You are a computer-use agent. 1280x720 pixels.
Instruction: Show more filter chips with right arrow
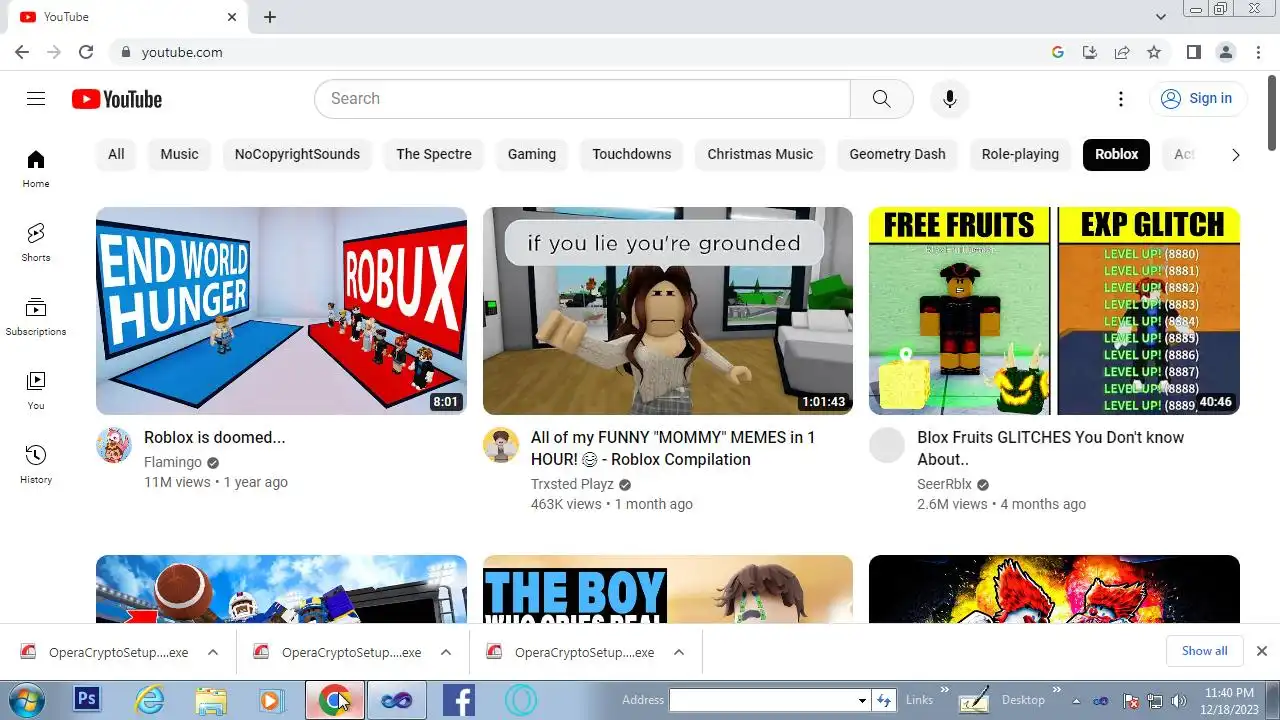pyautogui.click(x=1235, y=154)
